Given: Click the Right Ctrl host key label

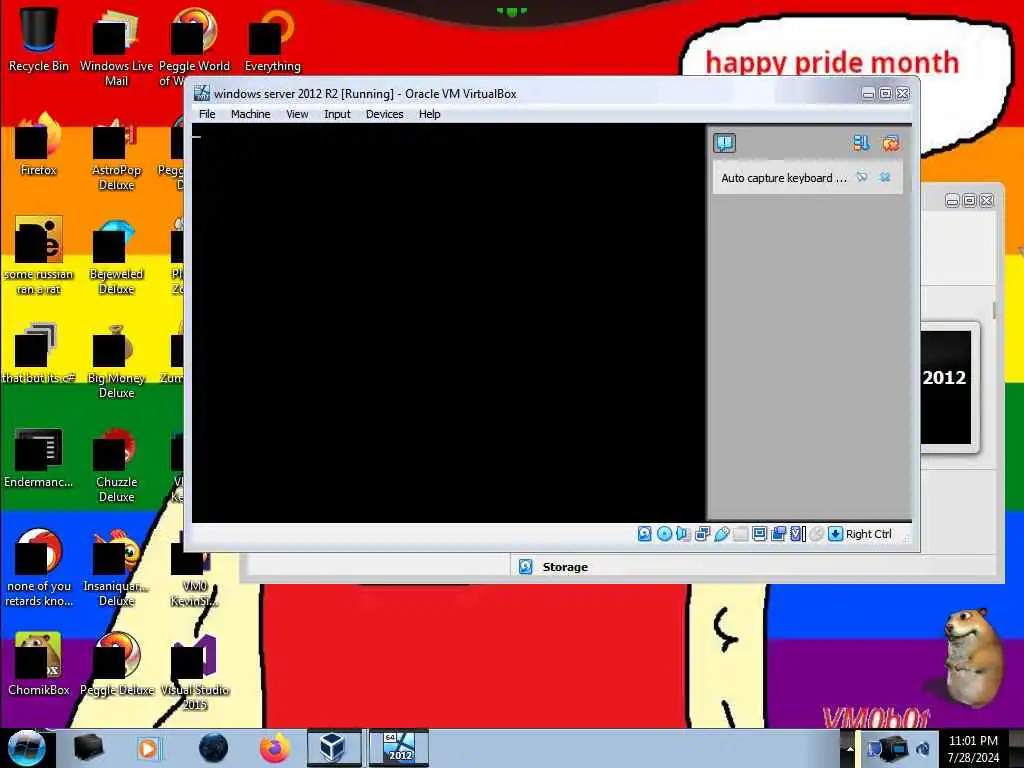Looking at the screenshot, I should 869,534.
